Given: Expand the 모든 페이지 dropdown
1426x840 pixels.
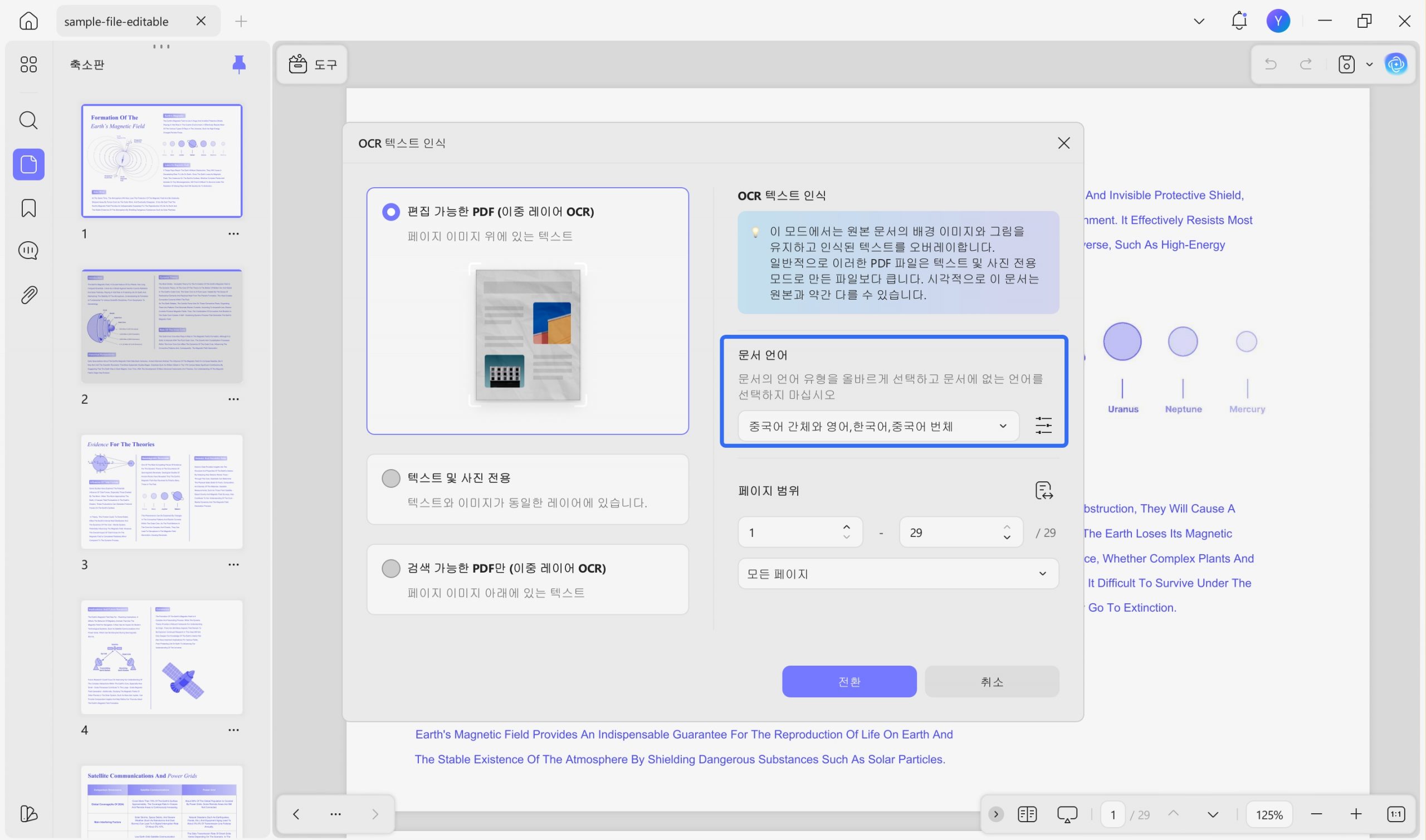Looking at the screenshot, I should [897, 574].
